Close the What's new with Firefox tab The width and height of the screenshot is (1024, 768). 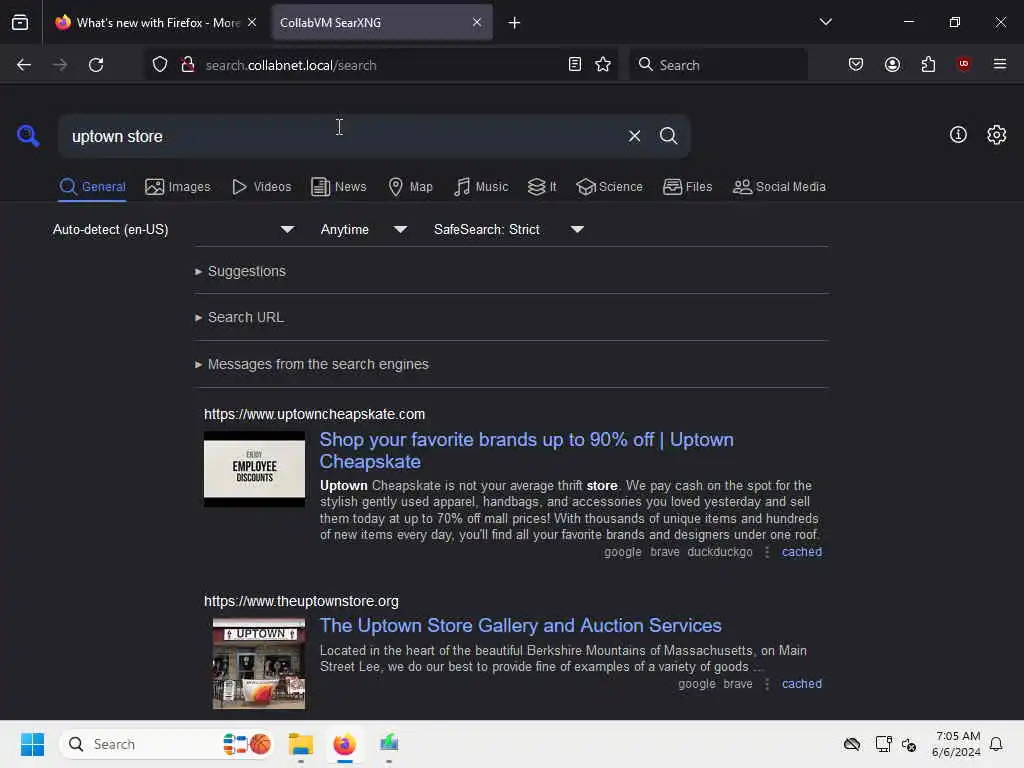click(x=252, y=22)
